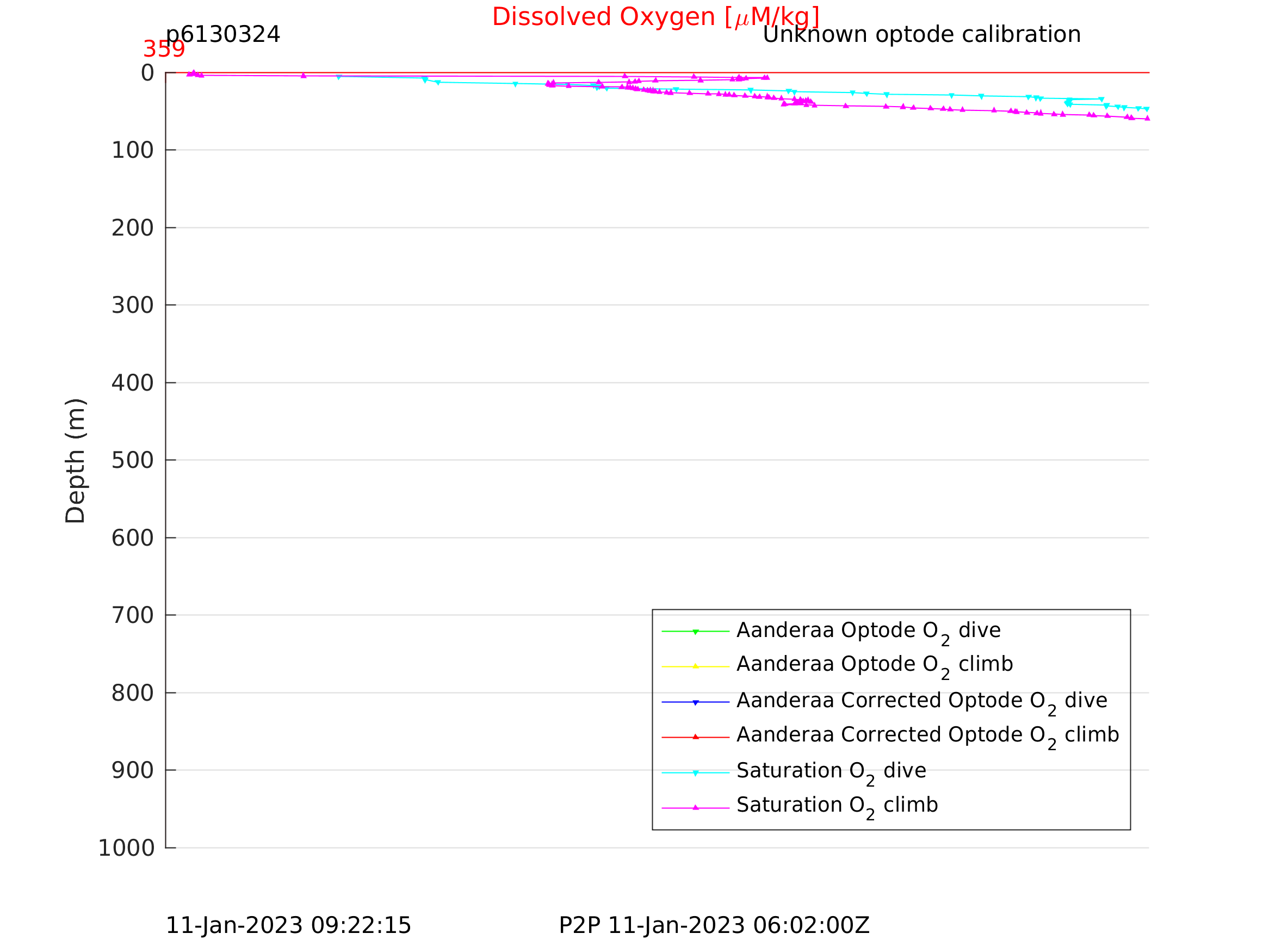This screenshot has width=1269, height=952.
Task: Click the blue Corrected Optode dive legend marker
Action: coord(695,702)
